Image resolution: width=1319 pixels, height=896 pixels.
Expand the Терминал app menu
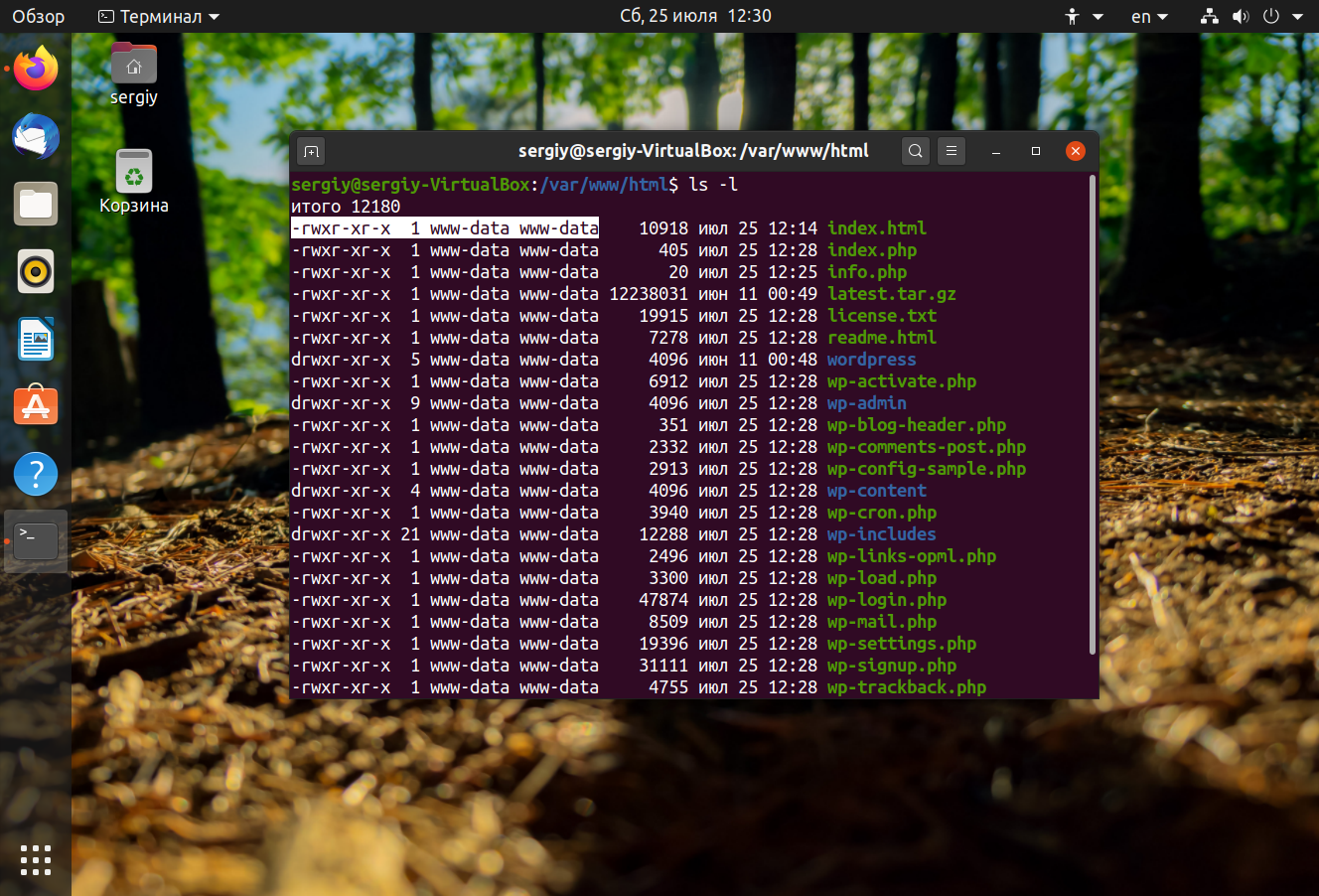[x=159, y=17]
